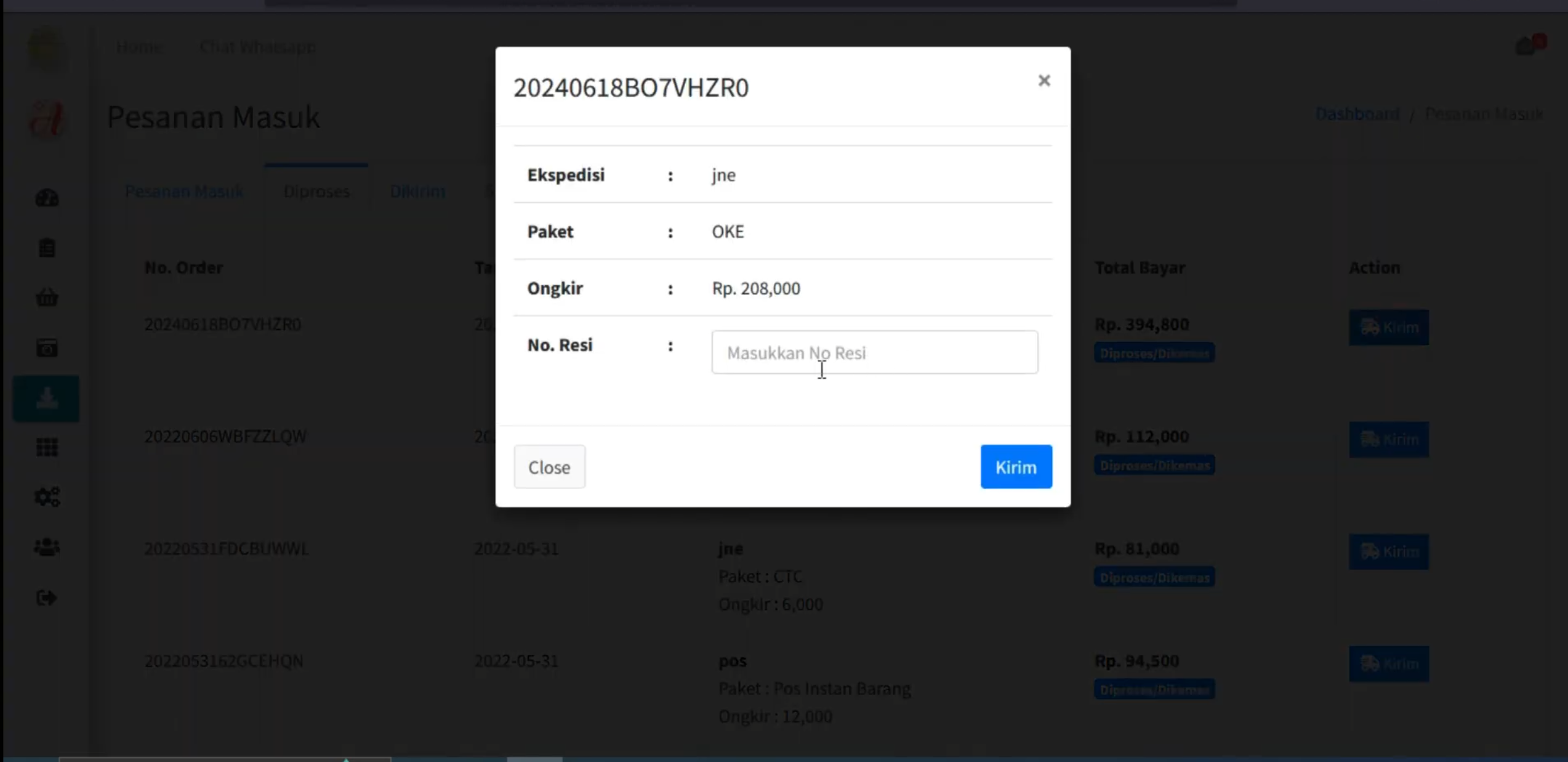Click the Ongkir value Rp. 208,000
This screenshot has width=1568, height=762.
[x=756, y=288]
